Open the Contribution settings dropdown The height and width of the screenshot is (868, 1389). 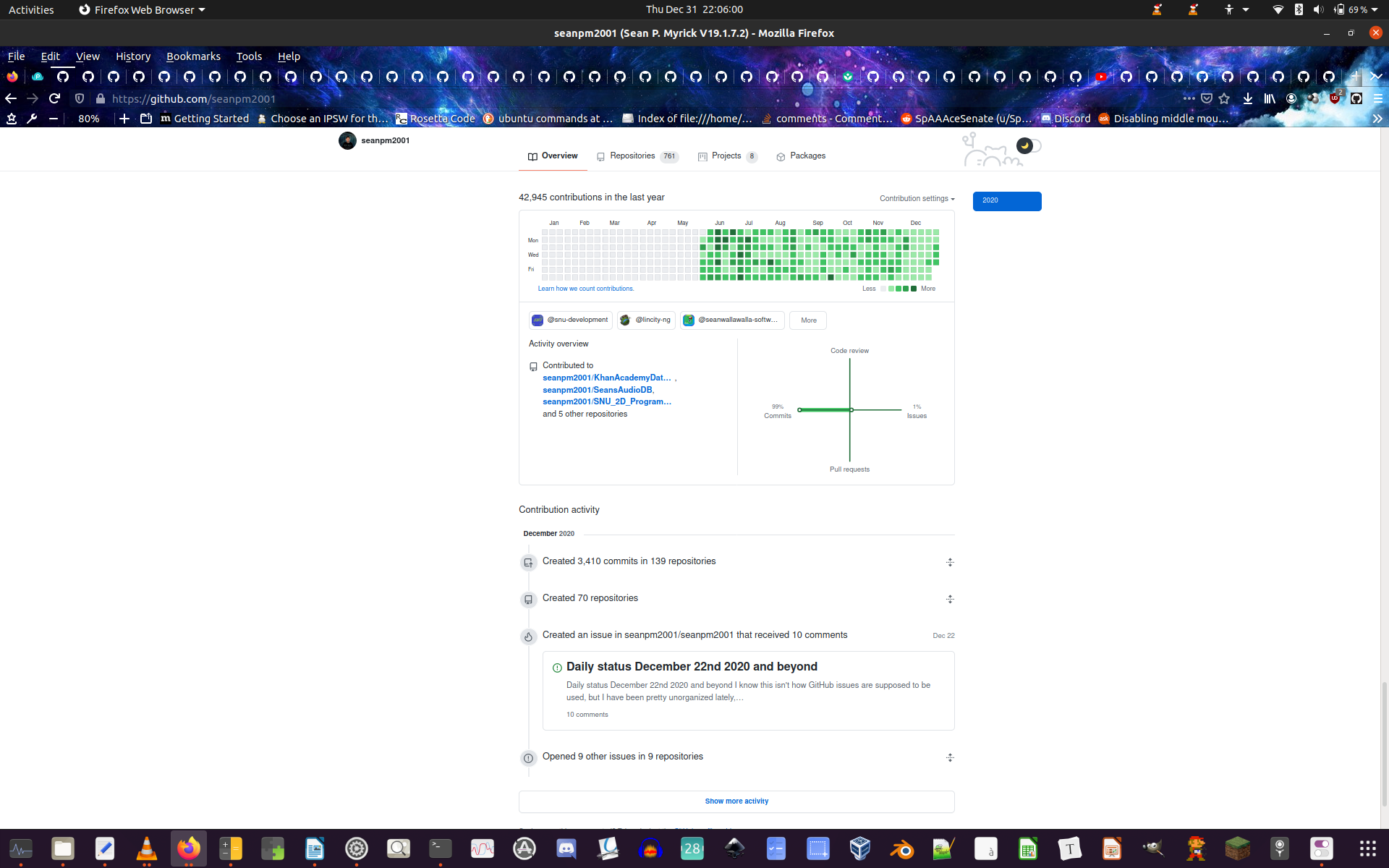(917, 199)
